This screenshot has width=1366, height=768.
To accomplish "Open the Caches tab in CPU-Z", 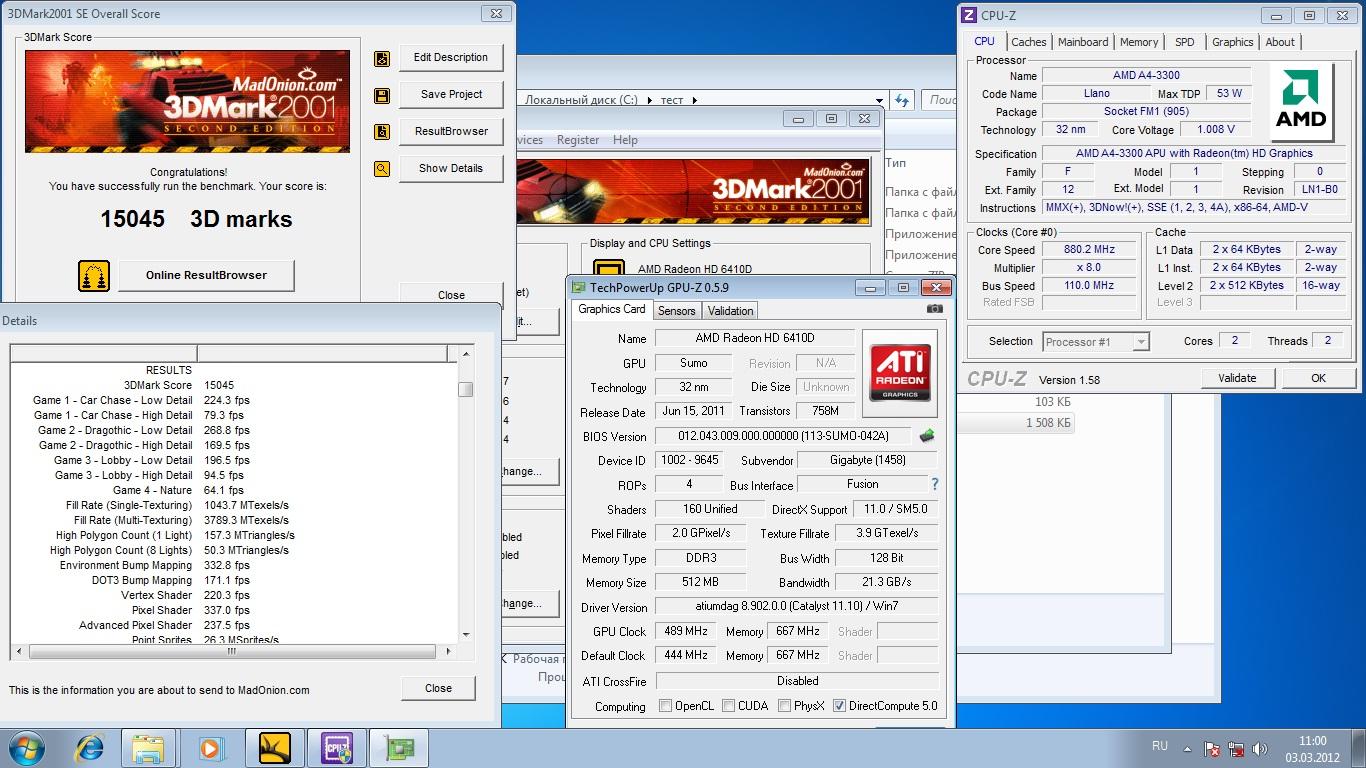I will 1028,42.
